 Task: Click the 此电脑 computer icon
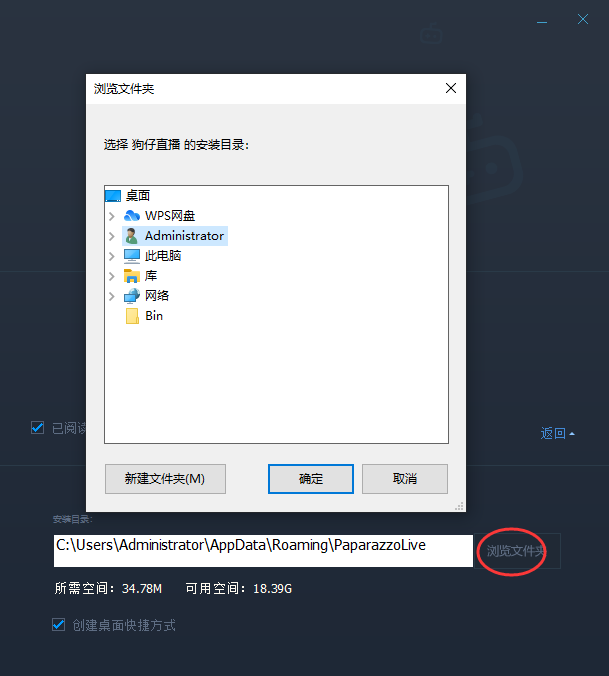[x=132, y=256]
